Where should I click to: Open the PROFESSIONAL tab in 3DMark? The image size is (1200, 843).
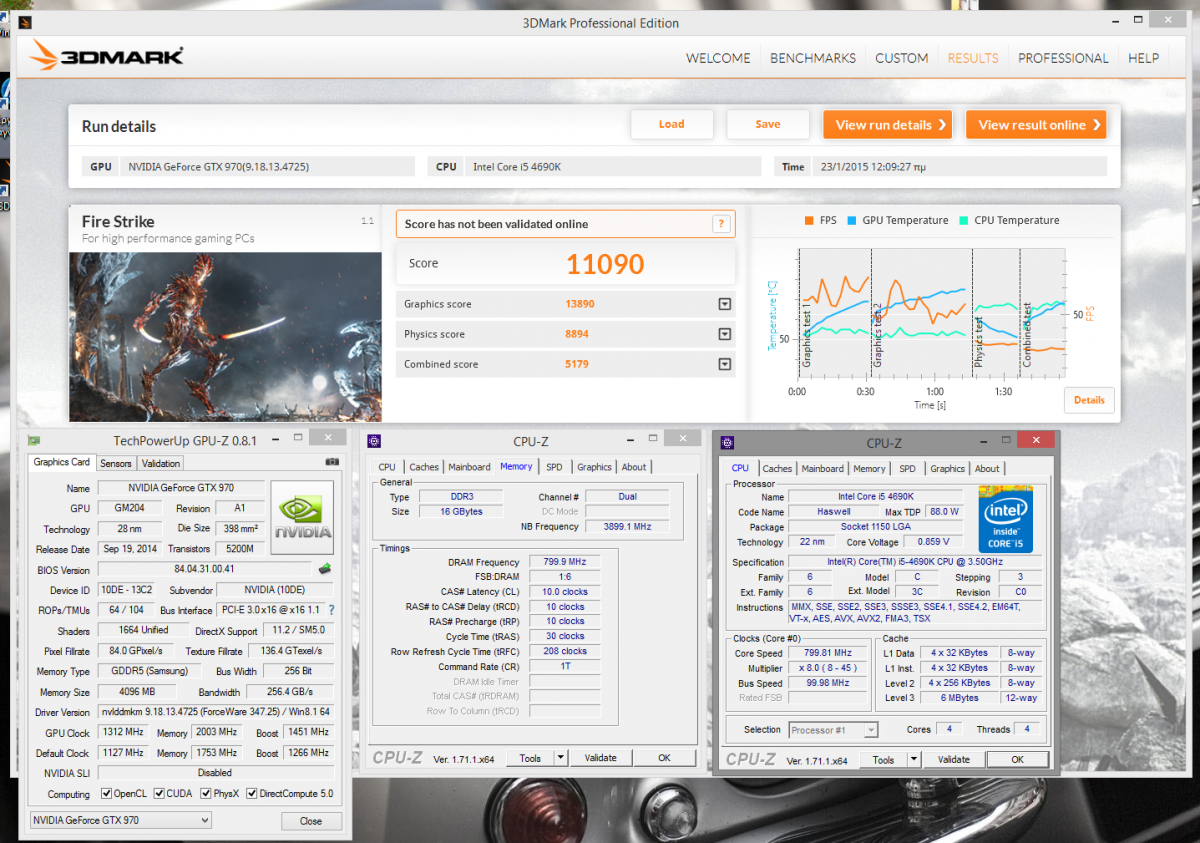pyautogui.click(x=1063, y=58)
